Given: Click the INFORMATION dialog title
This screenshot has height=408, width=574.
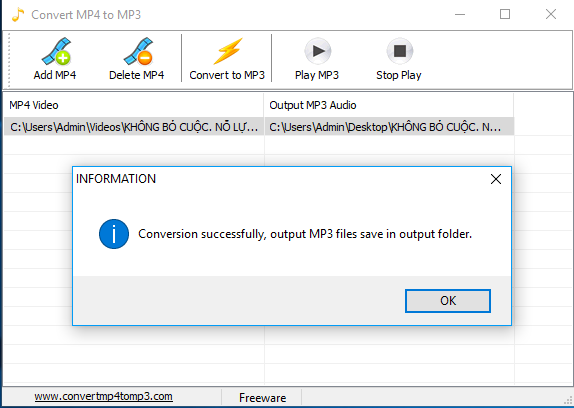Looking at the screenshot, I should click(x=116, y=179).
